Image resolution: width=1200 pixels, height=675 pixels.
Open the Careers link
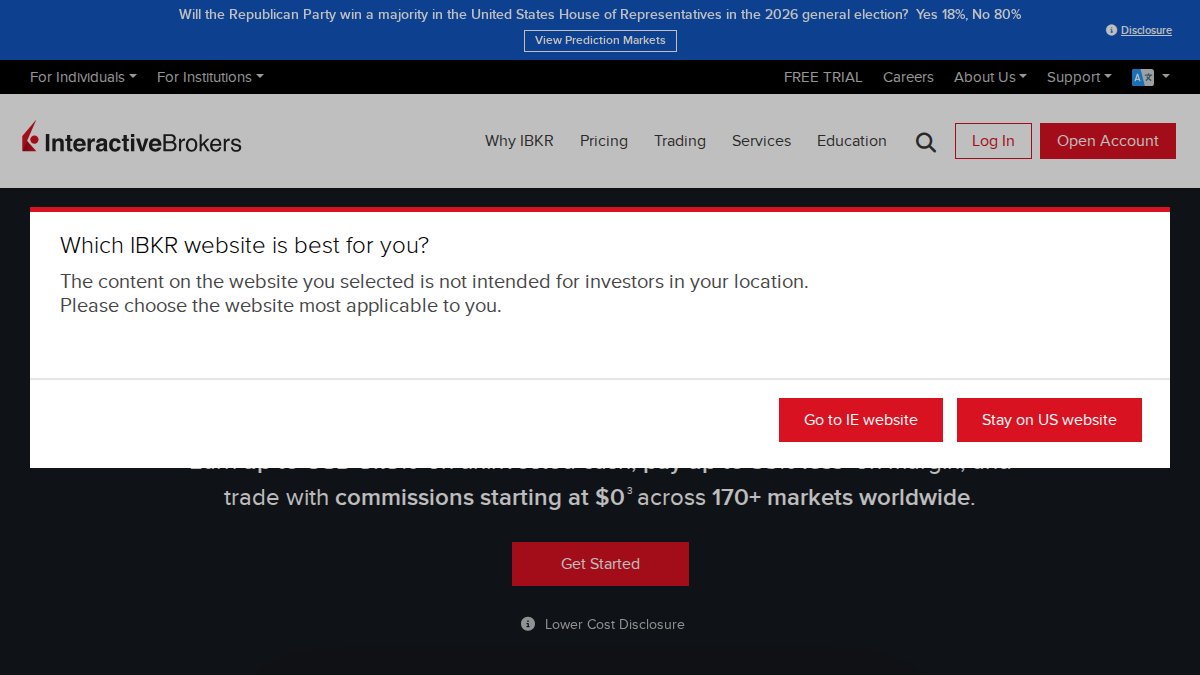coord(908,77)
